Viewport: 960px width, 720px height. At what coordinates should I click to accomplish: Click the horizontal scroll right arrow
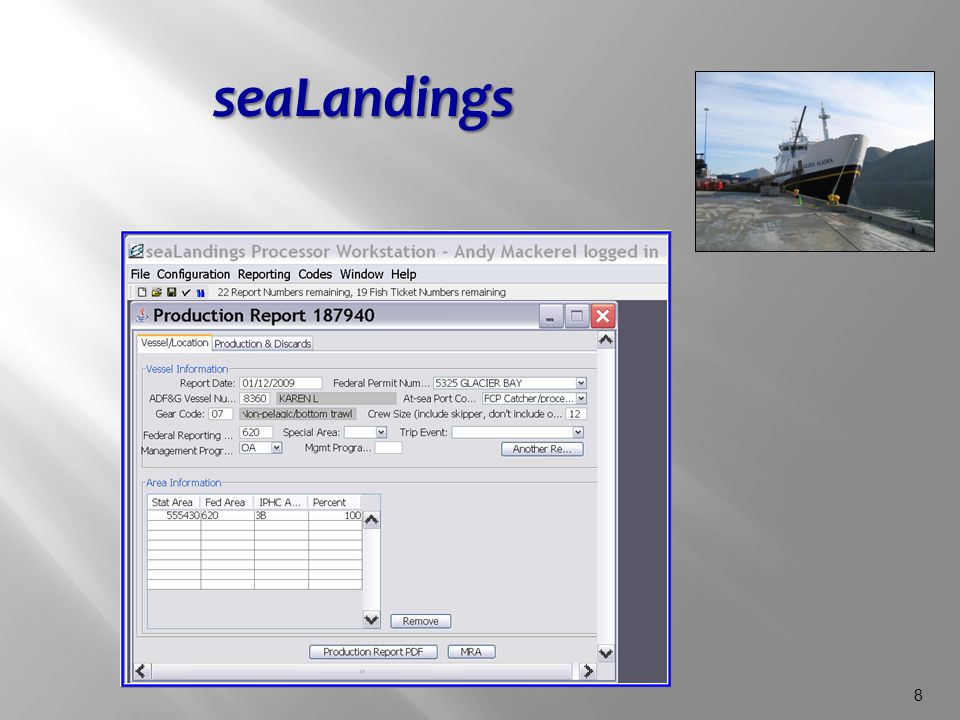[588, 671]
